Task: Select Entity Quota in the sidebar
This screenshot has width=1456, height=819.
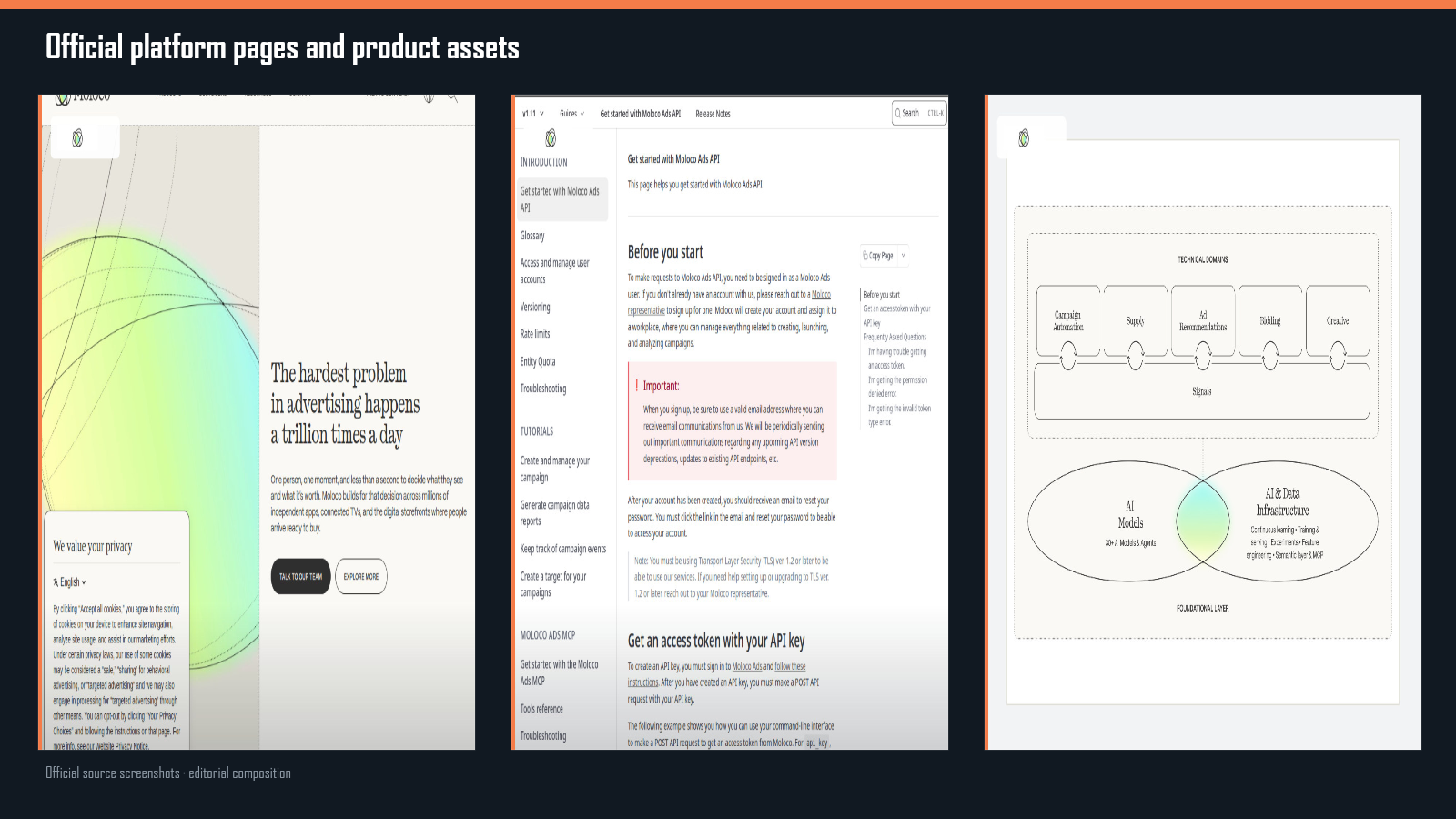Action: pyautogui.click(x=538, y=362)
